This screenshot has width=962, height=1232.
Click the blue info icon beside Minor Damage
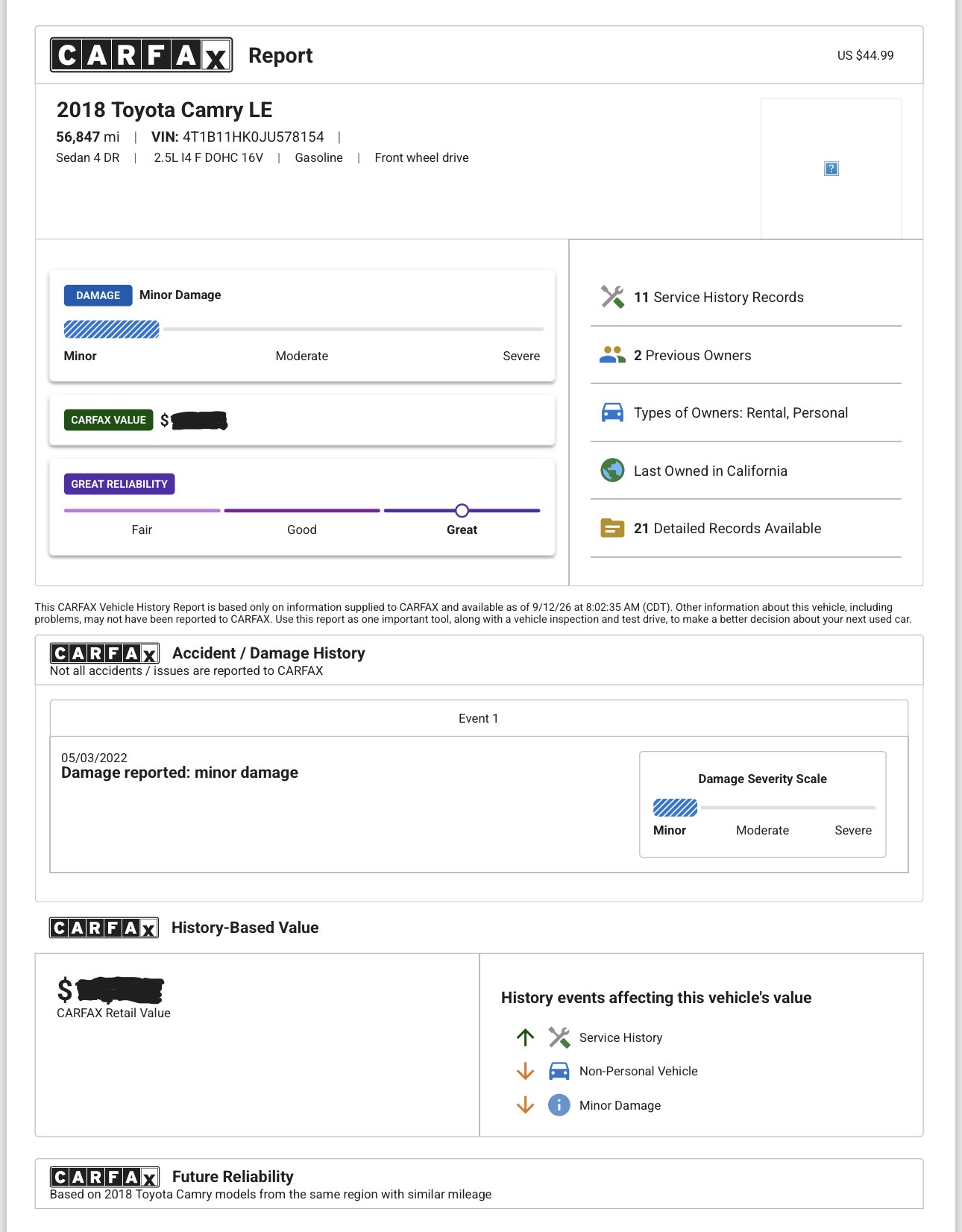(559, 1105)
